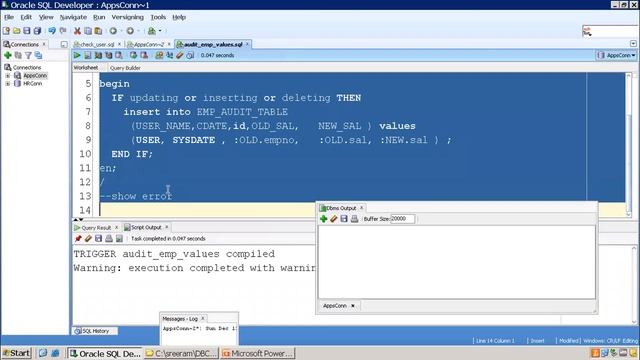Open the editor tab list dropdown
Image resolution: width=640 pixels, height=360 pixels.
tap(633, 44)
